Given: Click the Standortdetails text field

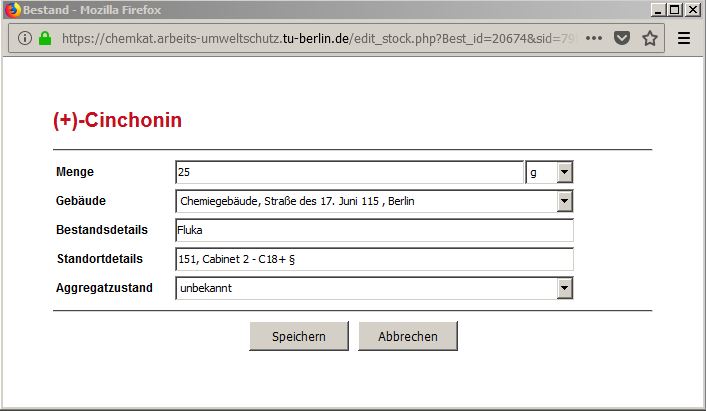Looking at the screenshot, I should pos(374,259).
